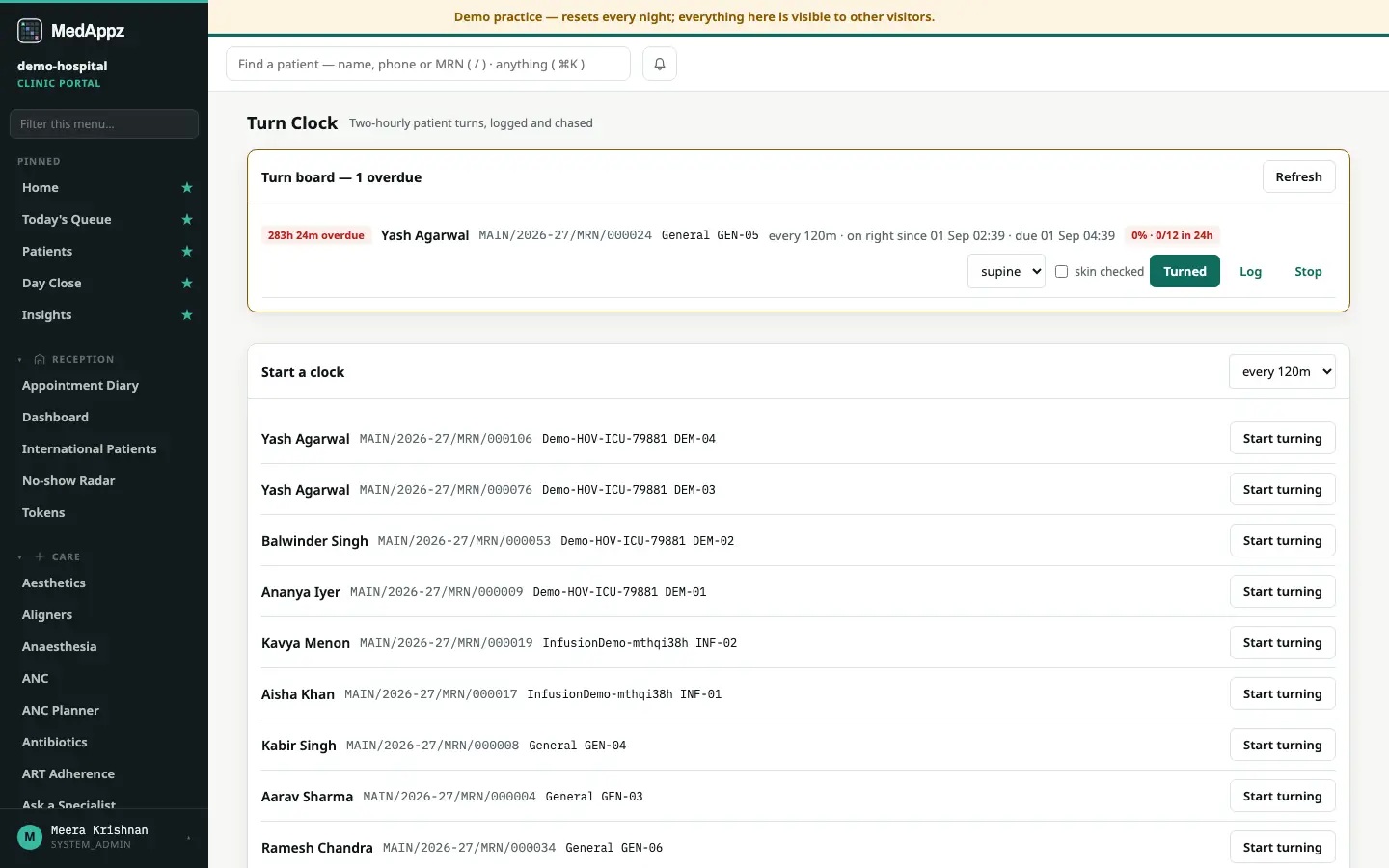Focus the Find a patient search box
The image size is (1389, 868).
(428, 64)
